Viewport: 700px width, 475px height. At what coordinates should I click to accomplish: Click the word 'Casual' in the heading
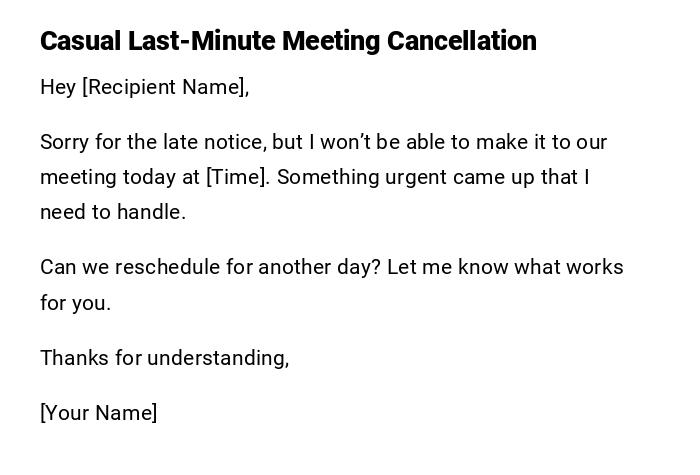81,41
